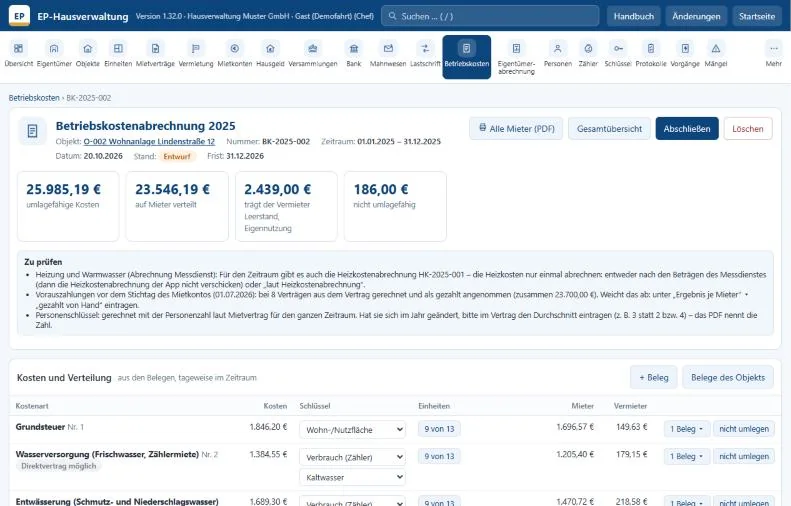Click the 1.846,20 € cost value

[x=268, y=427]
